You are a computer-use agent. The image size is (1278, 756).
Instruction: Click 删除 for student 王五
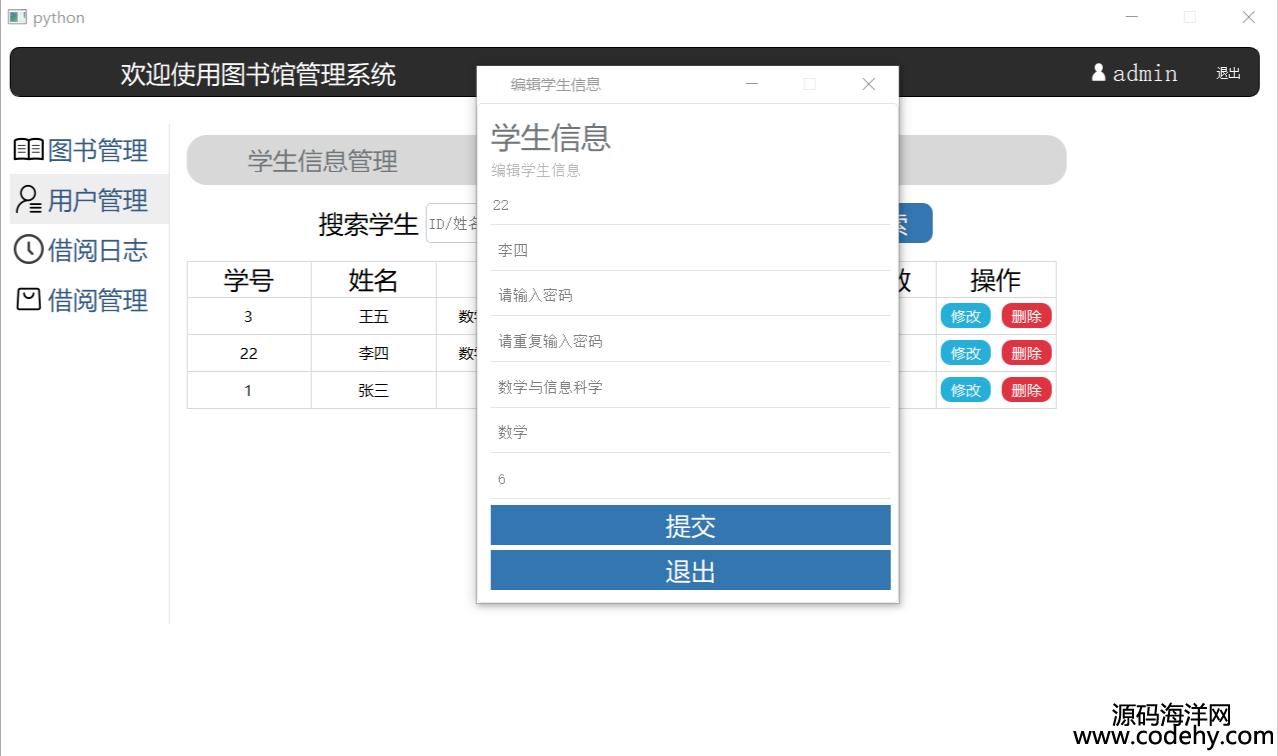pos(1026,316)
